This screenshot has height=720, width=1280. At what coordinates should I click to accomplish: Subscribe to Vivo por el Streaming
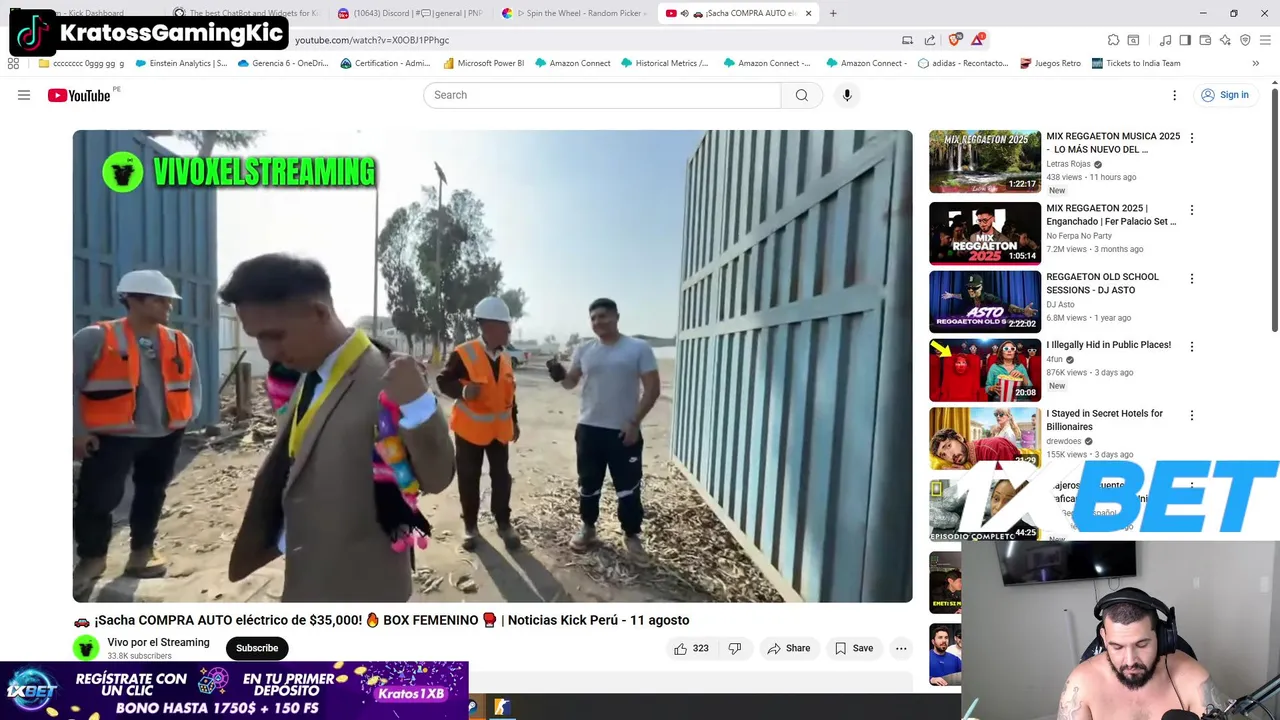[257, 648]
